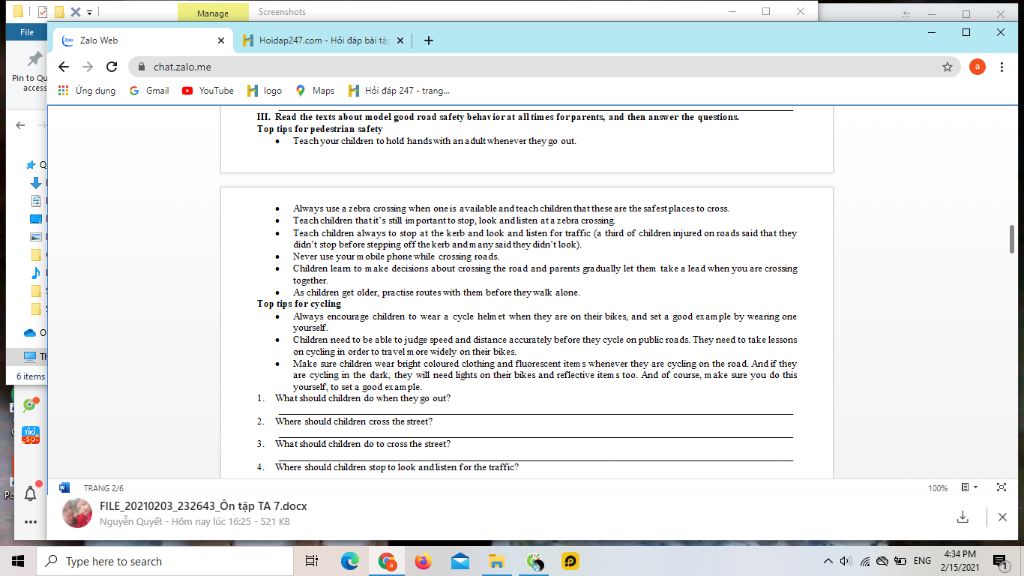Open Chrome's three-dot menu

(1002, 67)
